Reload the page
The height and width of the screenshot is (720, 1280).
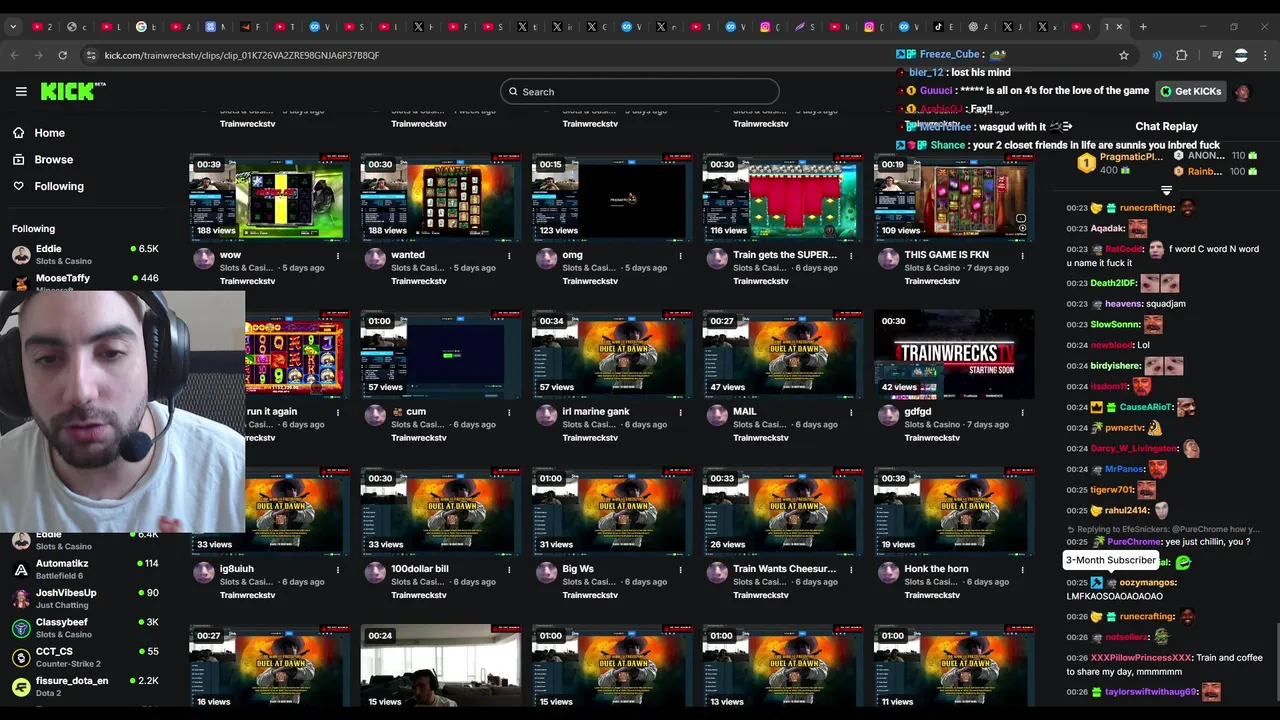point(62,55)
